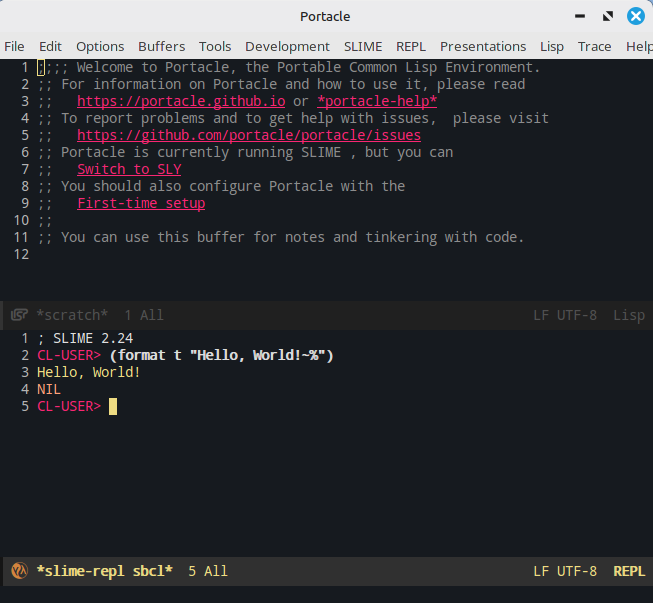The image size is (653, 603).
Task: Click the scratch buffer mode-line icon
Action: pos(19,315)
